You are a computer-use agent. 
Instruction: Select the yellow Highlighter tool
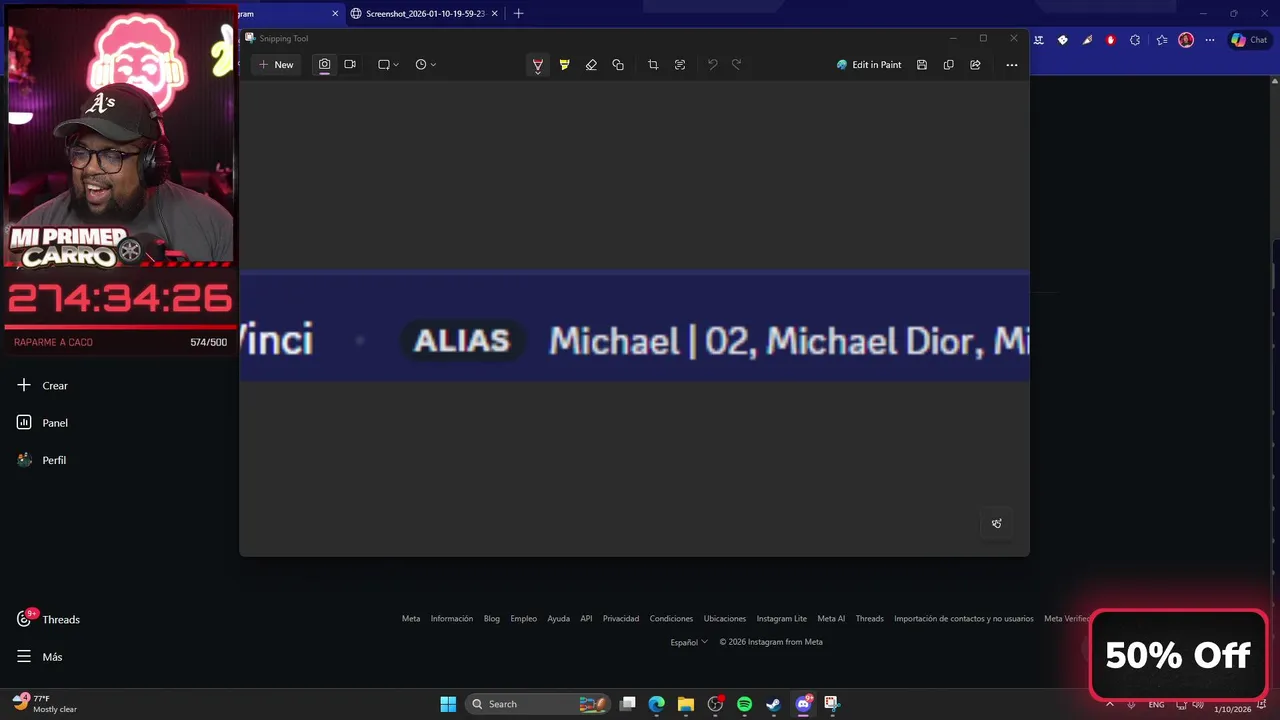click(x=565, y=65)
